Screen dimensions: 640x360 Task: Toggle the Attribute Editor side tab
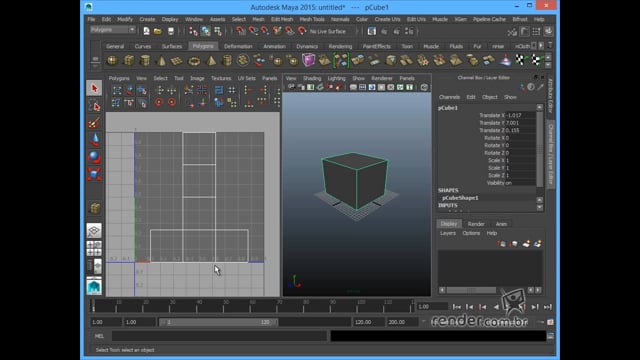(550, 96)
